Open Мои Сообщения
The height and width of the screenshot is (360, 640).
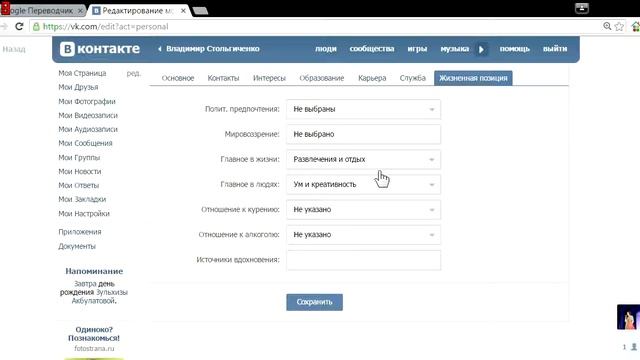click(85, 143)
